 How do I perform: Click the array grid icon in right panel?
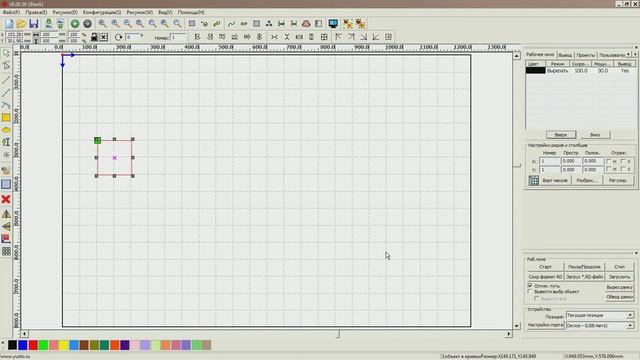pyautogui.click(x=533, y=180)
